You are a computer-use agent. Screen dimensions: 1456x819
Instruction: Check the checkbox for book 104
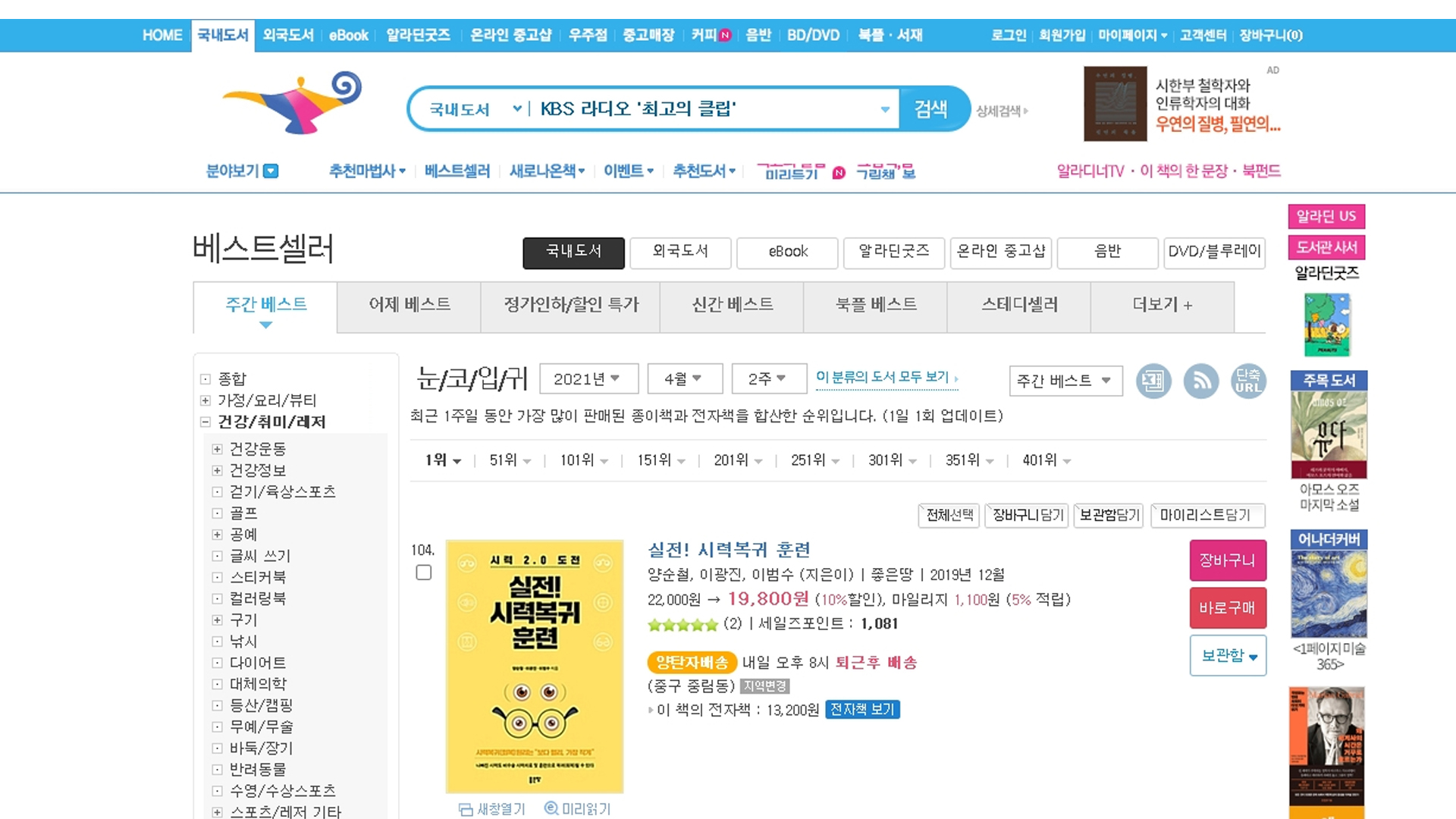(x=424, y=573)
